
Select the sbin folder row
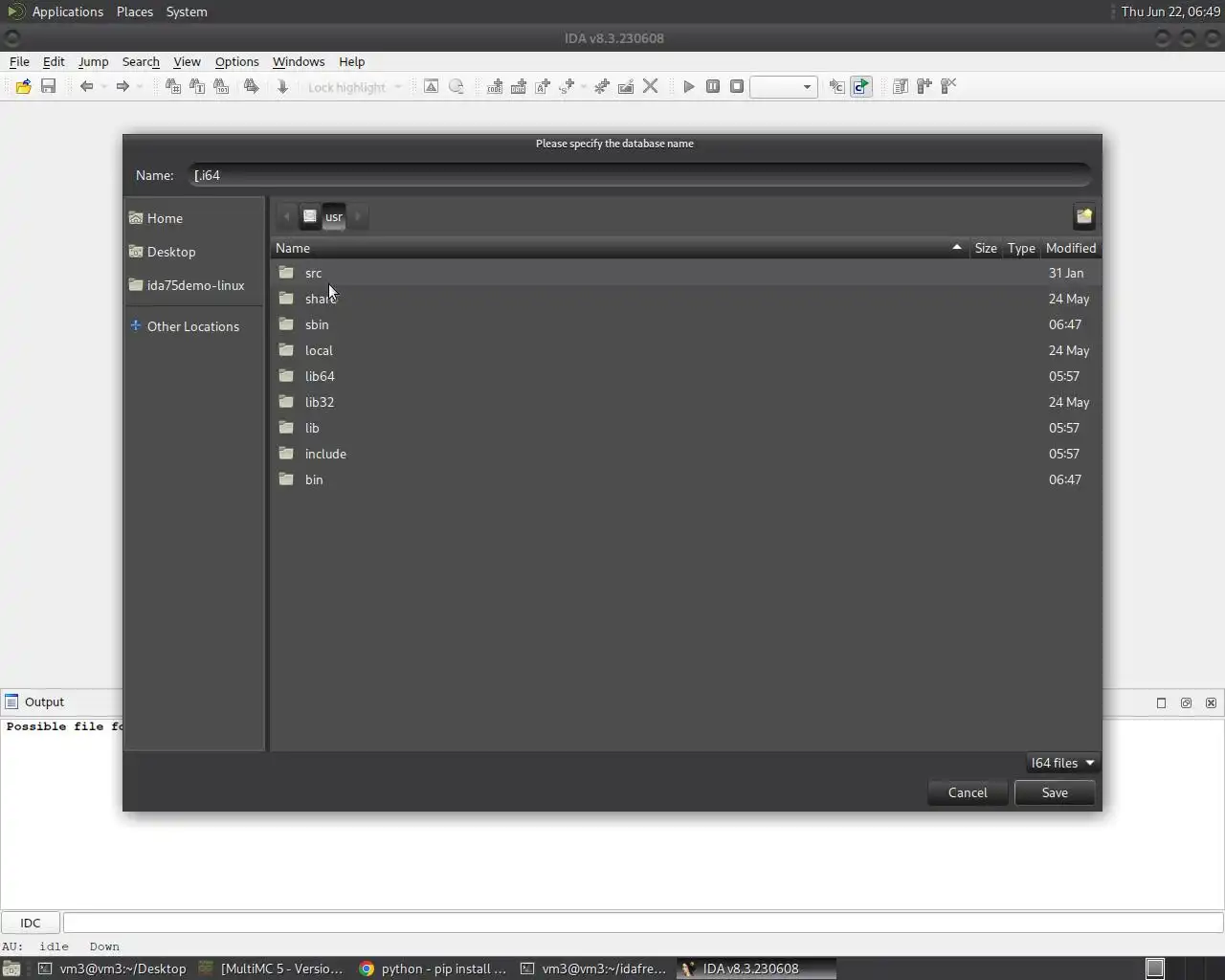(x=685, y=324)
